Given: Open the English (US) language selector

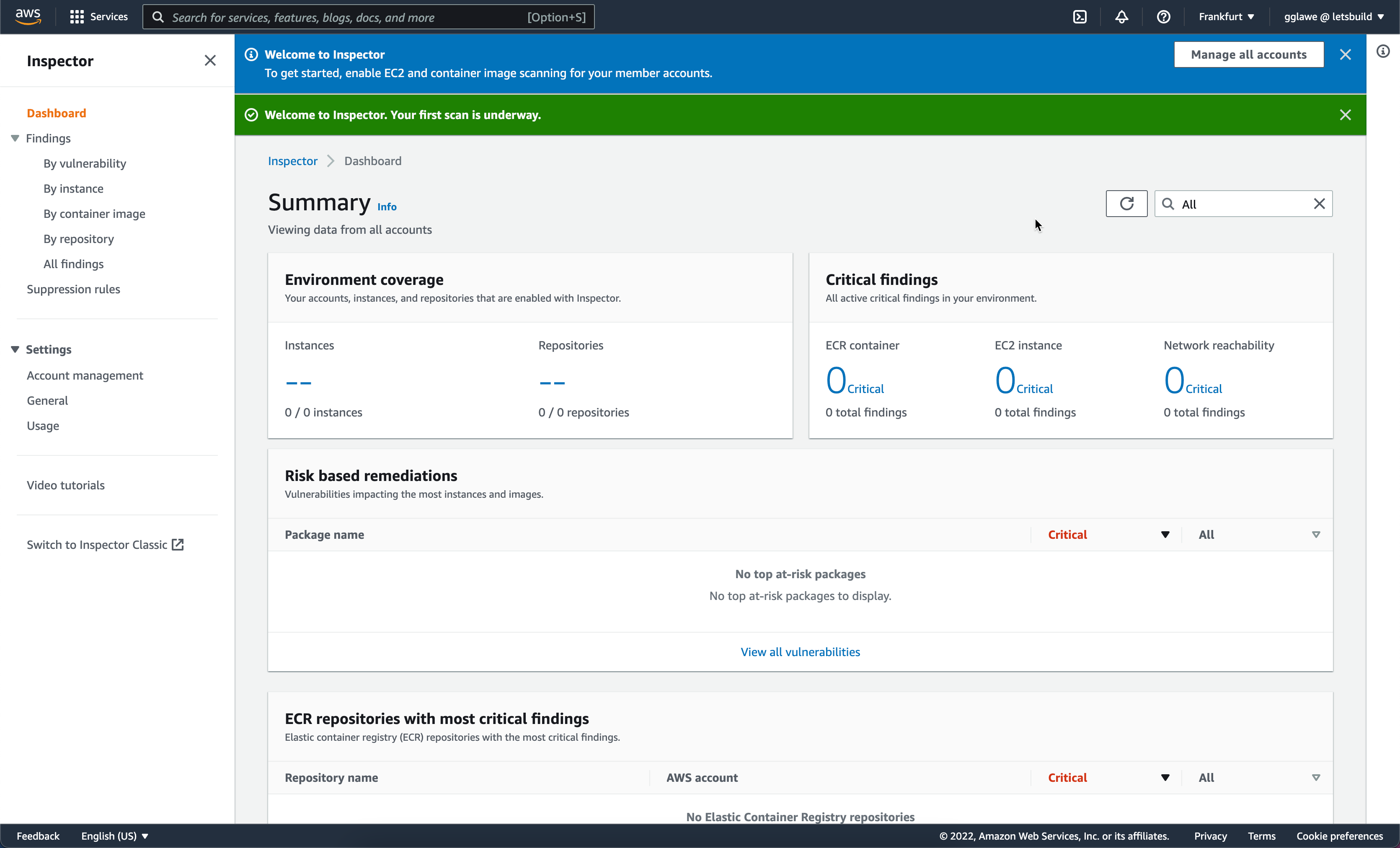Looking at the screenshot, I should 114,835.
